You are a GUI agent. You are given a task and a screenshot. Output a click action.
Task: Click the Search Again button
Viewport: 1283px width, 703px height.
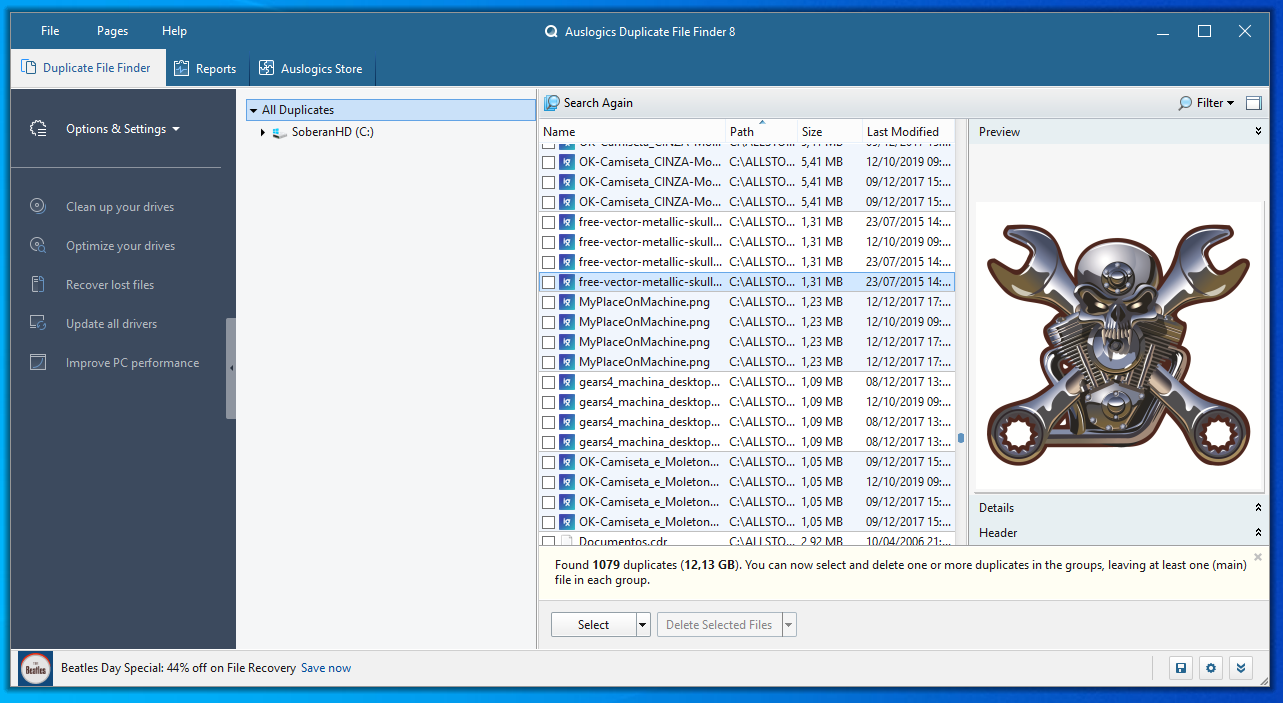pyautogui.click(x=588, y=103)
